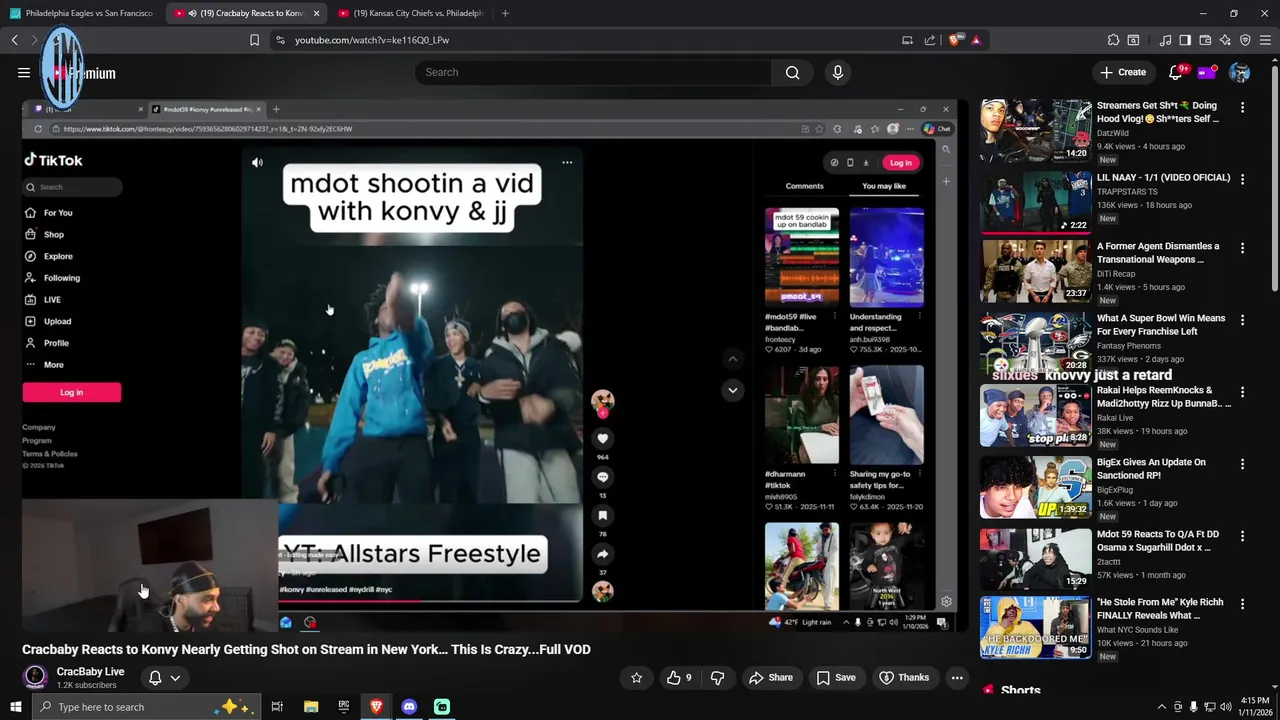
Task: Open What A Super Bowl Win Means thumbnail
Action: (1036, 343)
